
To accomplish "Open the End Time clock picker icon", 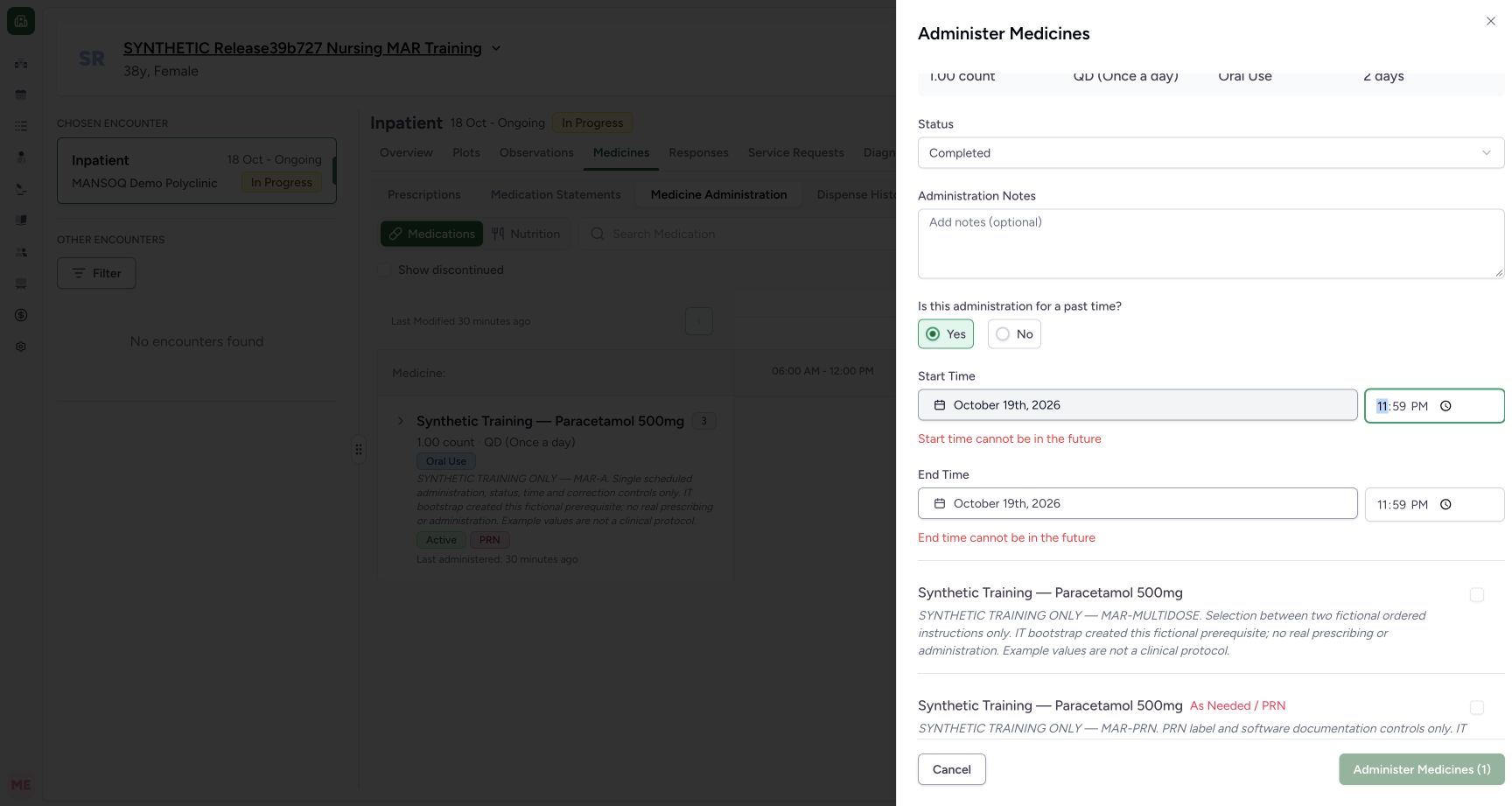I will (1445, 505).
